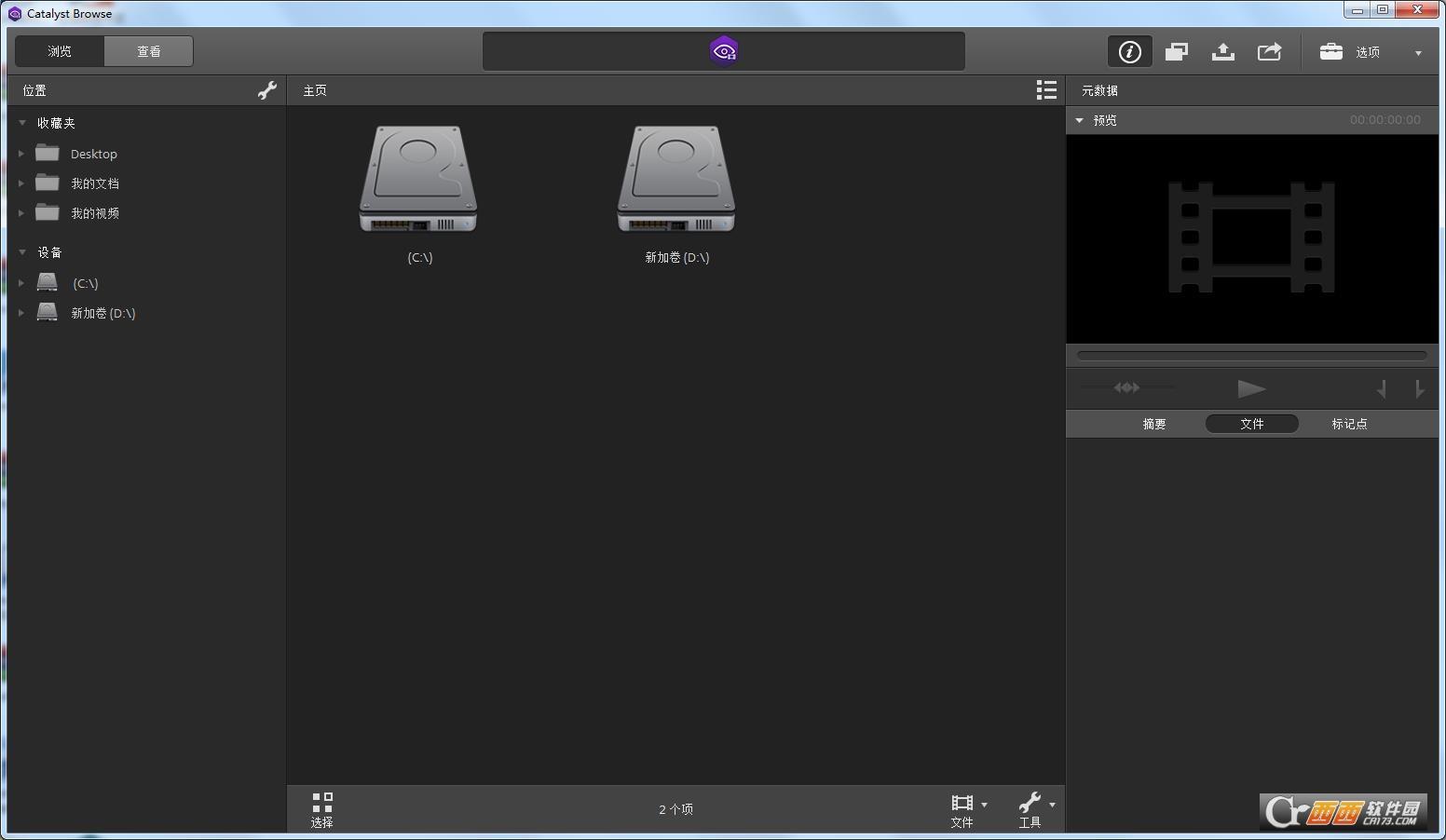Select 新加卷 (D:\) under 设备
The height and width of the screenshot is (840, 1446).
103,313
